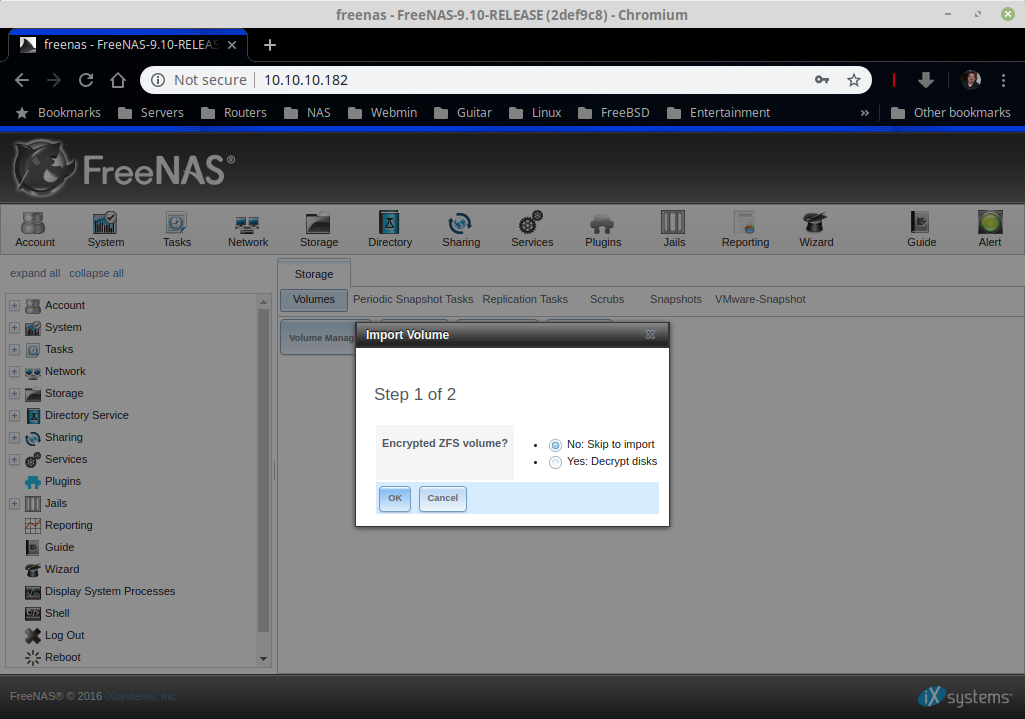Switch to Volumes tab

tap(314, 299)
